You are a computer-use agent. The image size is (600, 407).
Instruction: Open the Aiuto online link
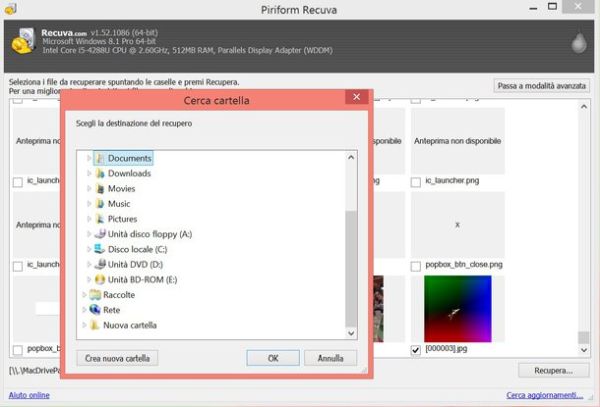pos(29,395)
